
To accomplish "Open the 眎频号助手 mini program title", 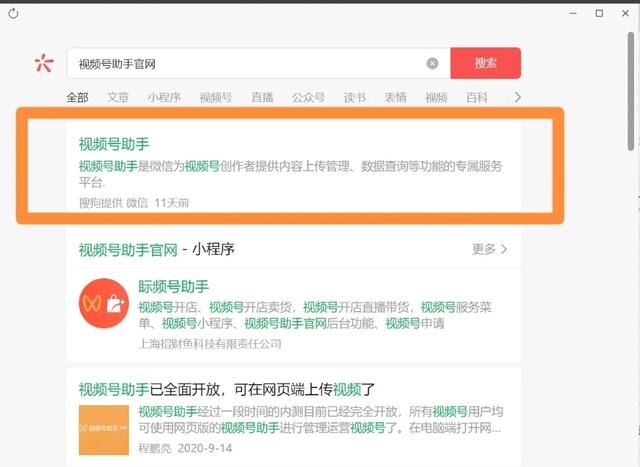I will tap(173, 287).
